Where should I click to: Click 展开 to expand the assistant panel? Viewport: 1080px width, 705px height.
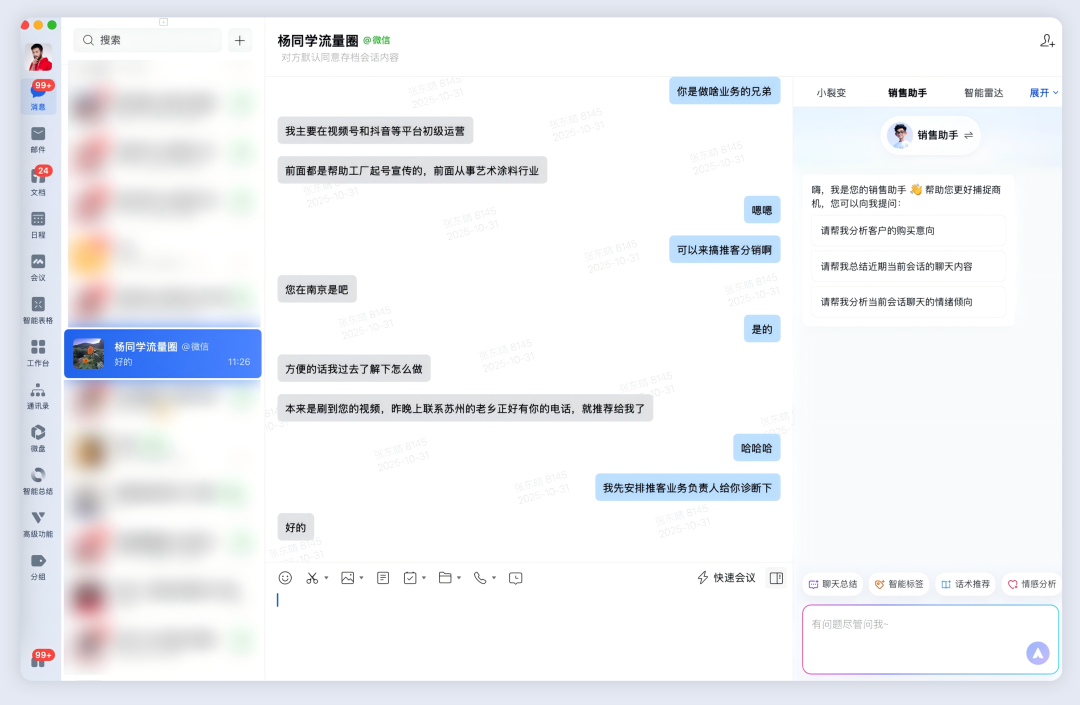[x=1038, y=92]
